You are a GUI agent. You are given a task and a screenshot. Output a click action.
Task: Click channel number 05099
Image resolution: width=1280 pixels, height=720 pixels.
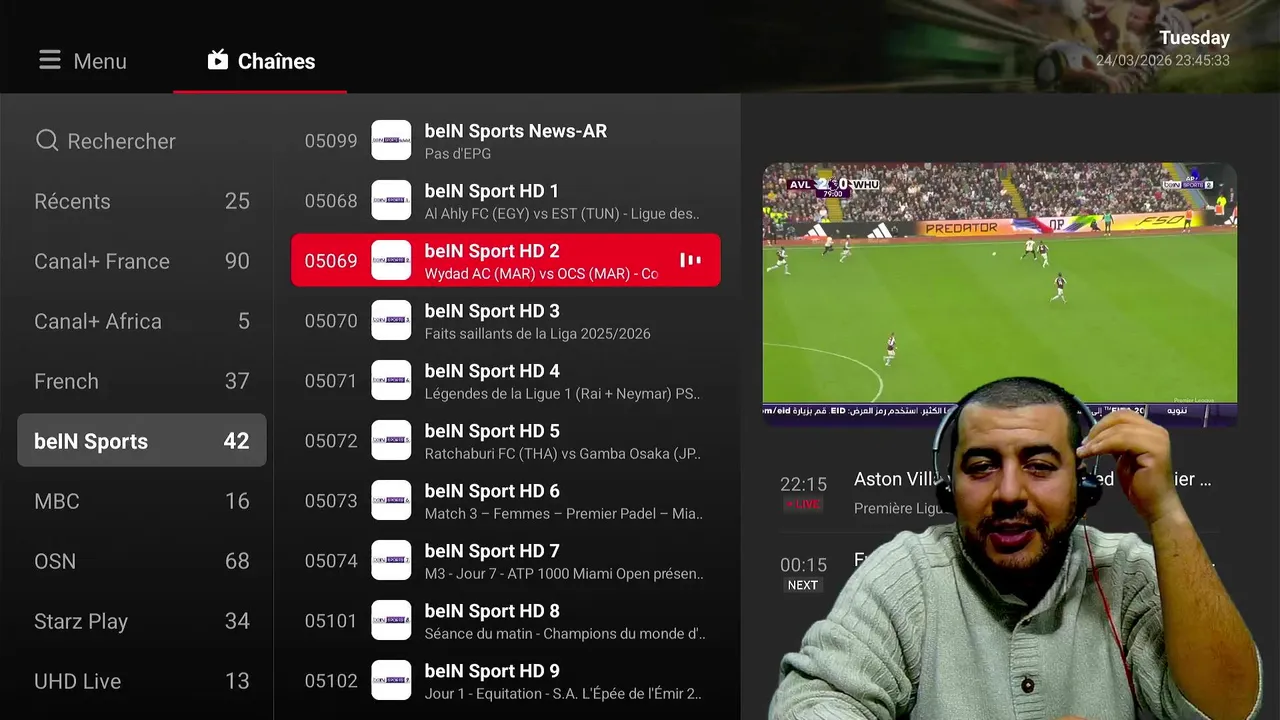coord(331,141)
